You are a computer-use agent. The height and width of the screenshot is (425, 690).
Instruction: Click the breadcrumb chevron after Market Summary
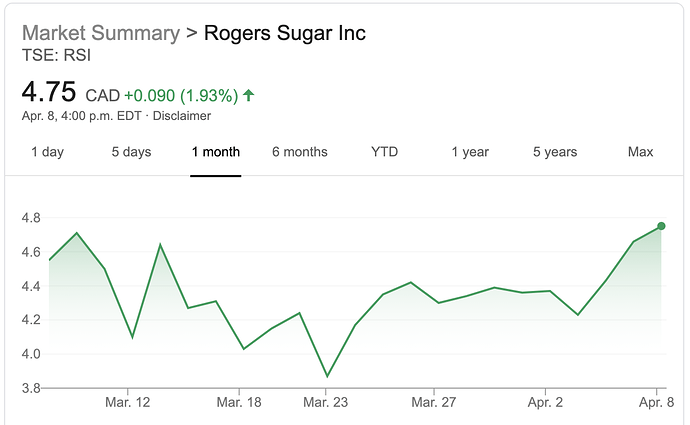(x=191, y=34)
